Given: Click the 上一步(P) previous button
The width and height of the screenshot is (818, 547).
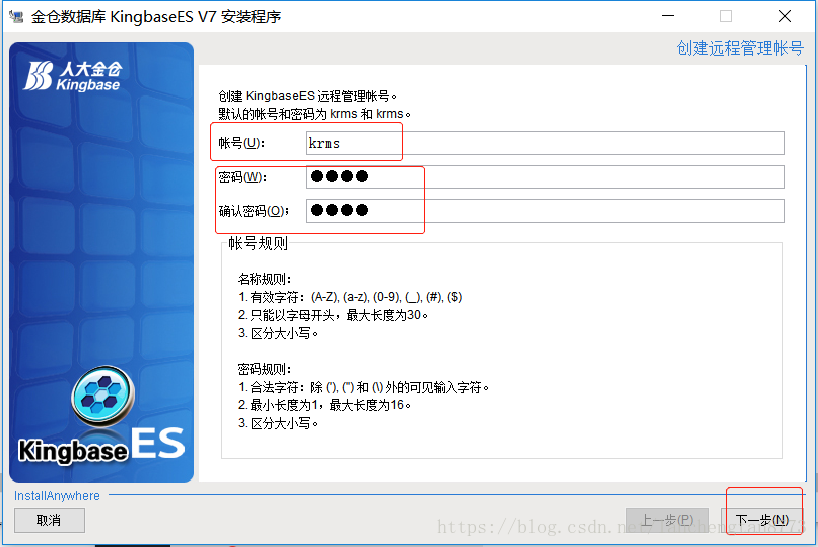Looking at the screenshot, I should 667,520.
